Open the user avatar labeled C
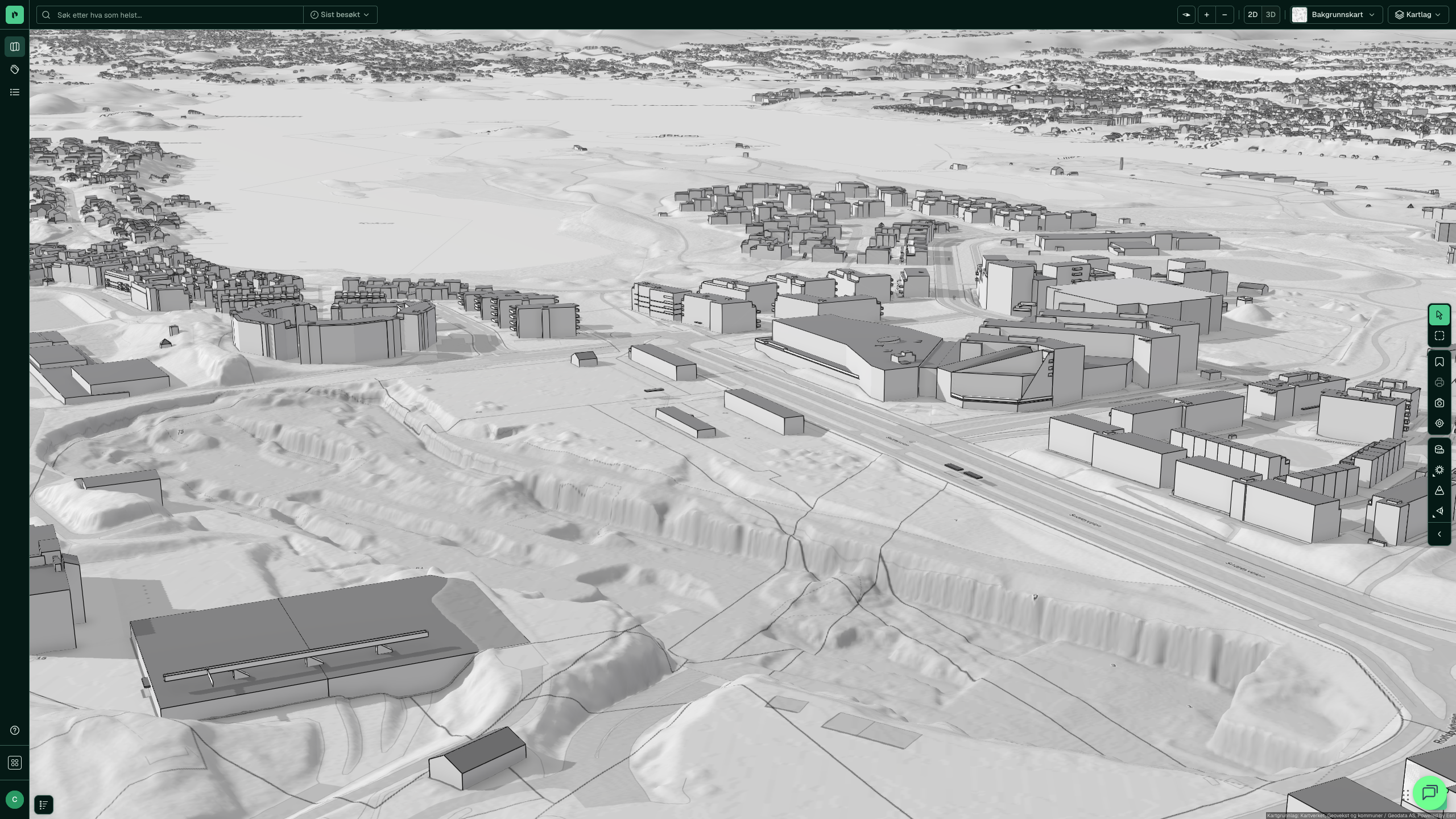 point(15,800)
